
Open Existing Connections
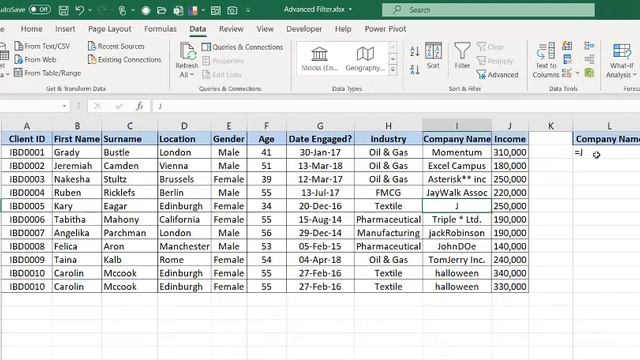[125, 60]
